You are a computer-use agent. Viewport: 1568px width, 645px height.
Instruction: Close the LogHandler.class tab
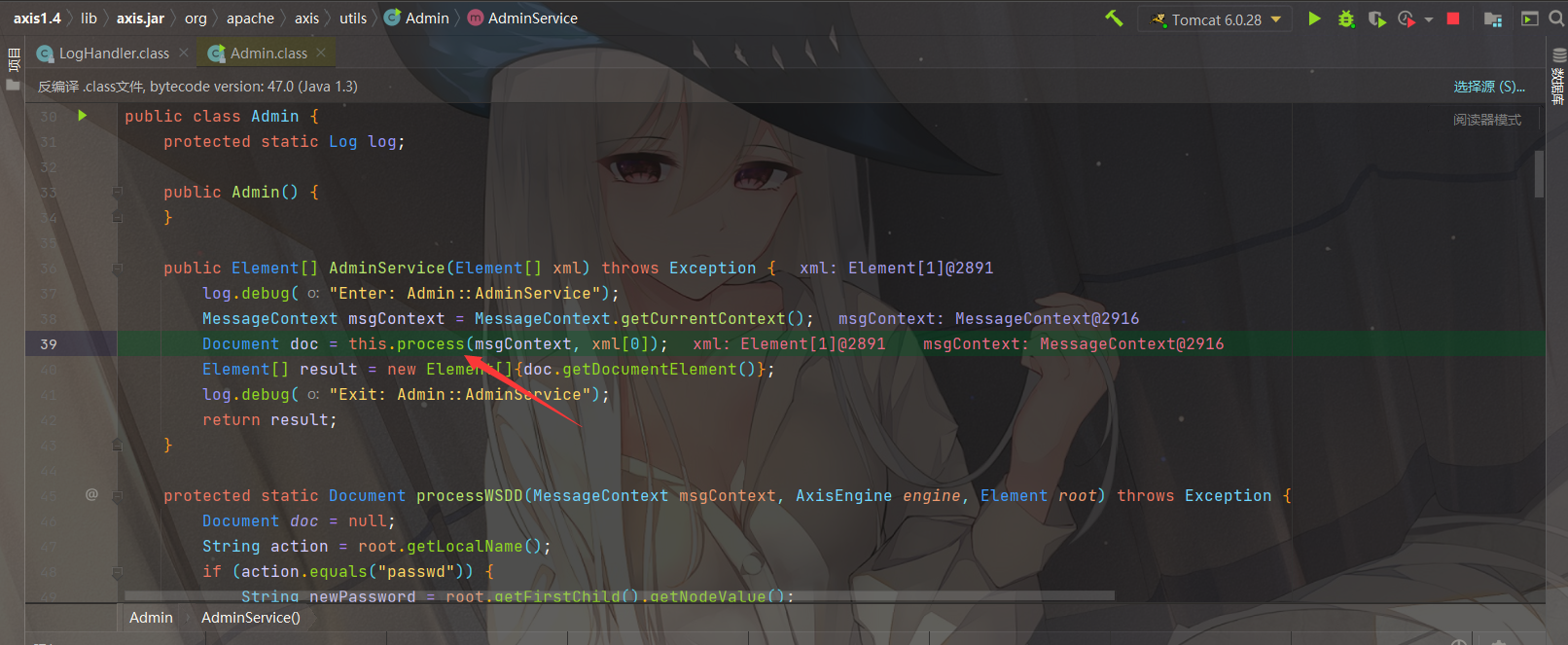tap(184, 53)
